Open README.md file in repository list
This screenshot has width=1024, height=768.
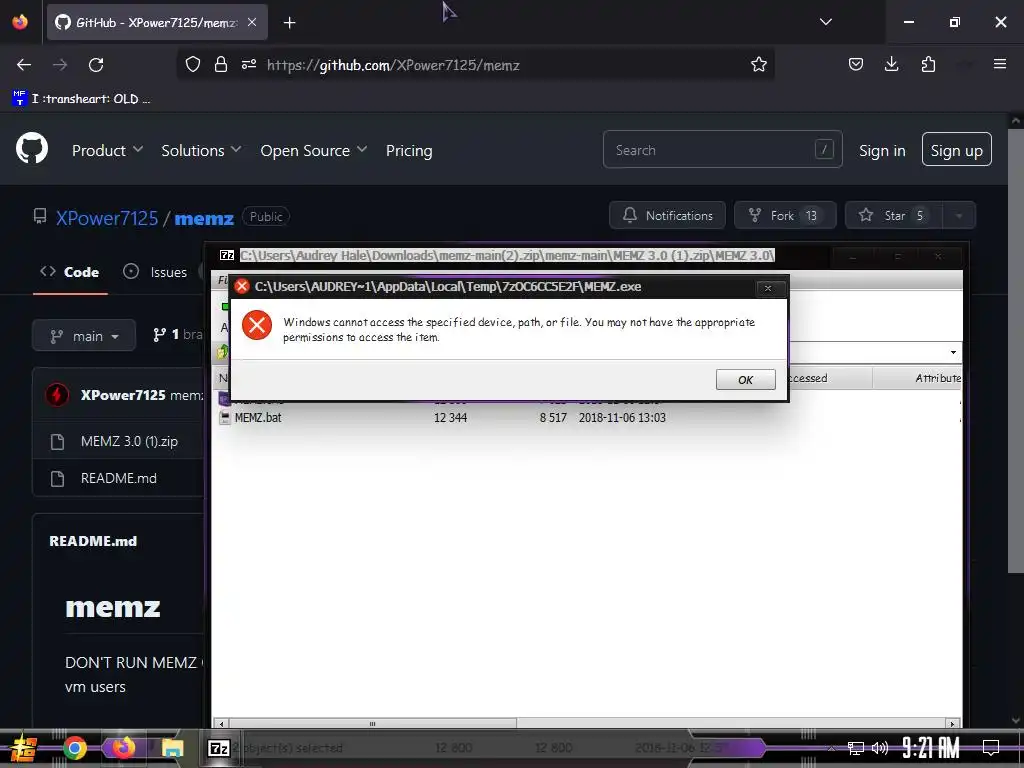tap(118, 478)
